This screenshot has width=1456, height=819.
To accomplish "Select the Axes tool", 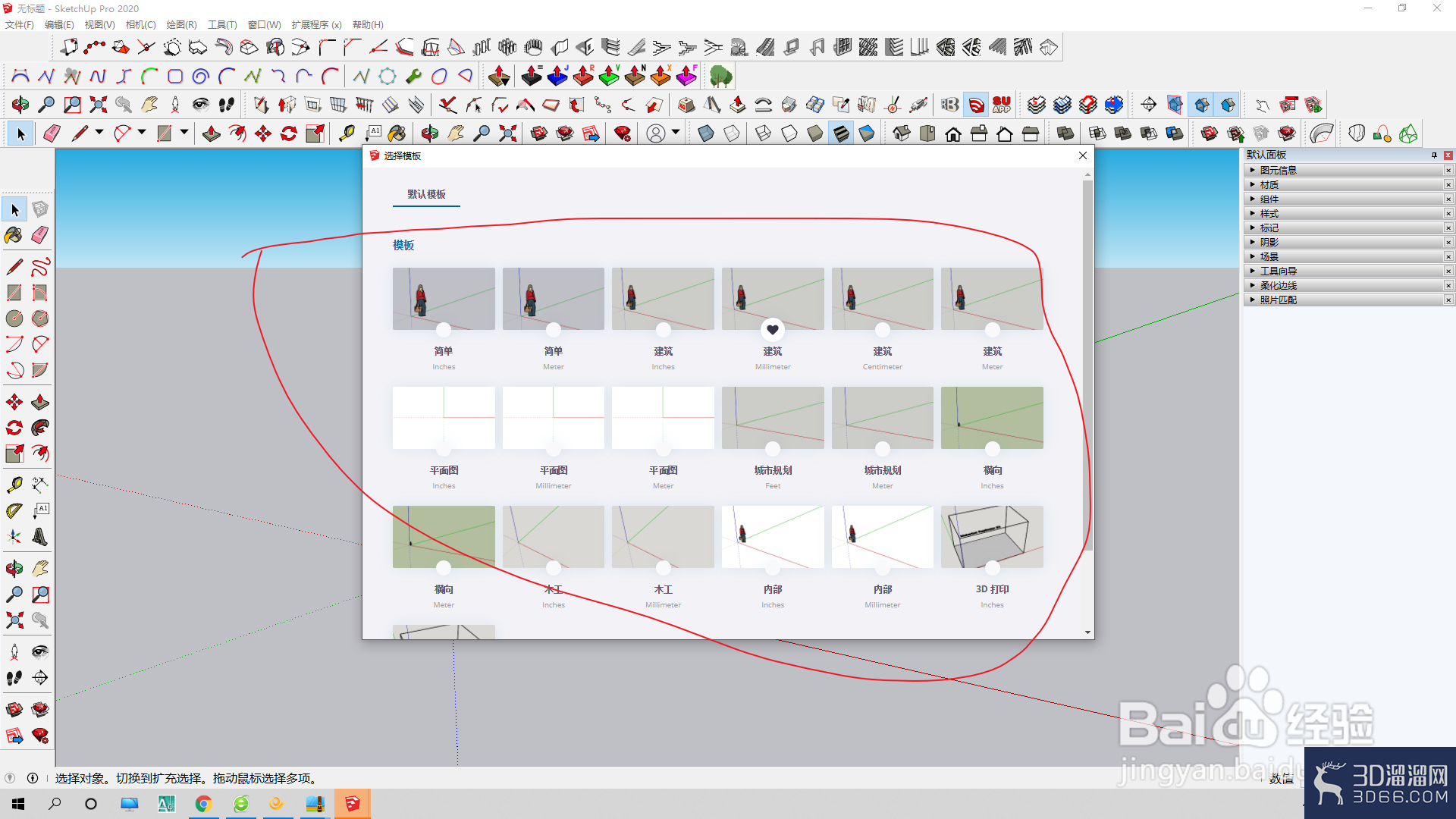I will 14,537.
